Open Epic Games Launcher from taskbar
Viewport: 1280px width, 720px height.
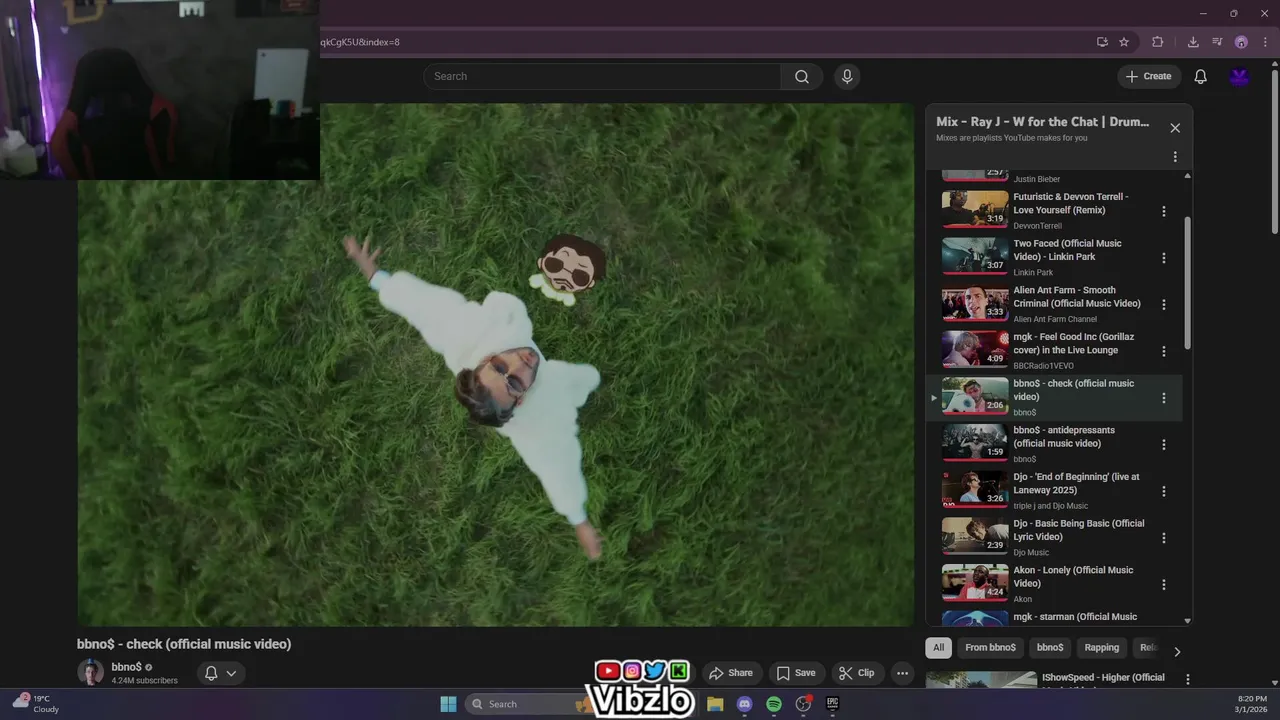[x=832, y=704]
